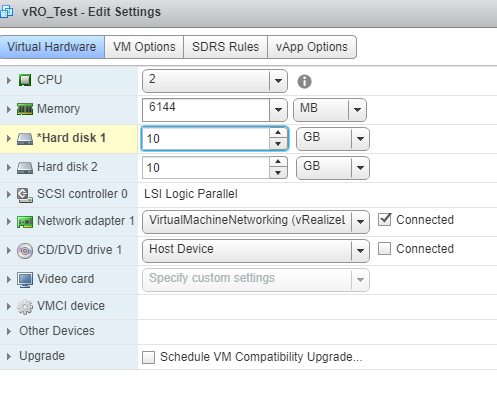The width and height of the screenshot is (497, 410).
Task: Click the Hard disk 1 drive icon
Action: 25,138
